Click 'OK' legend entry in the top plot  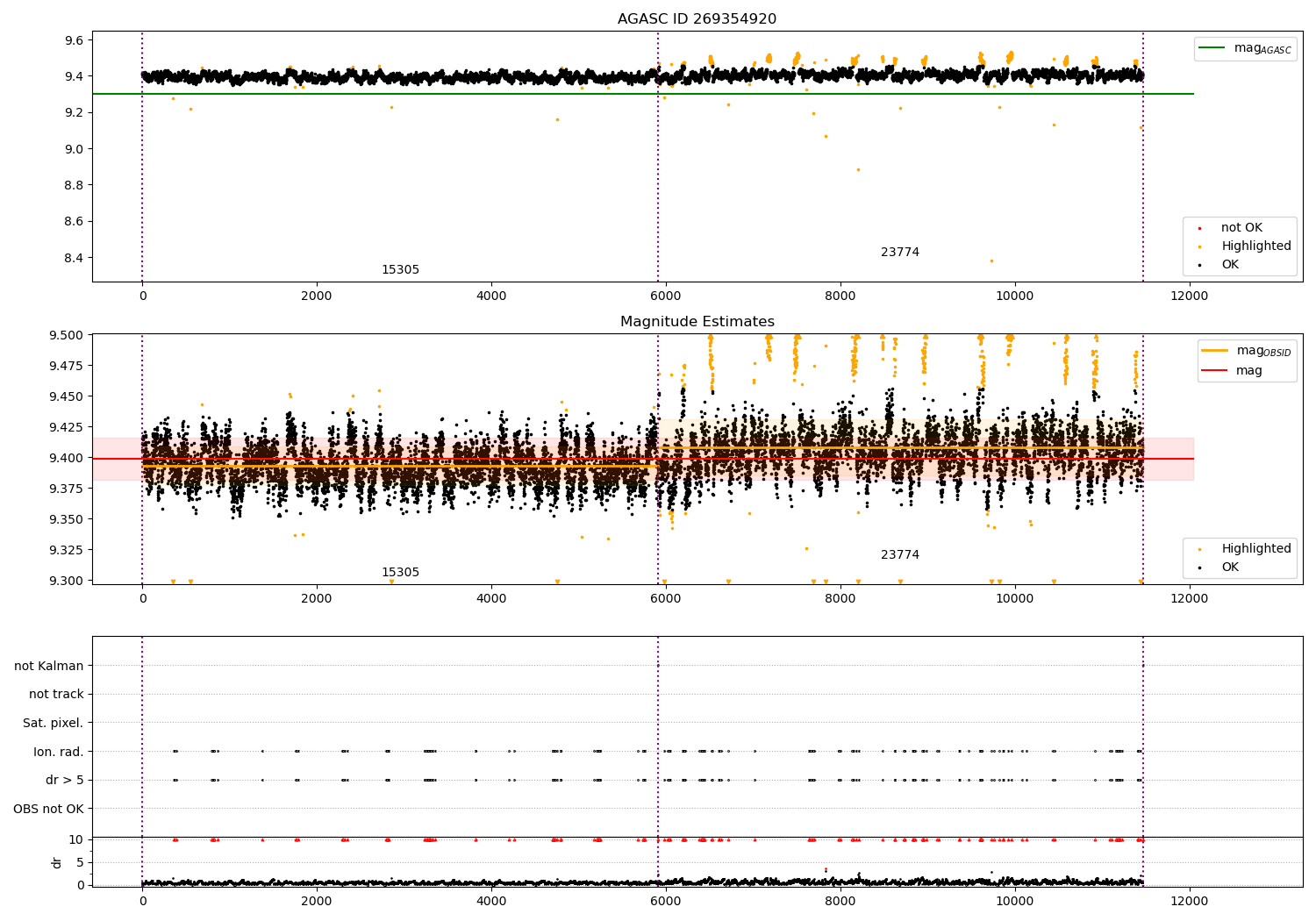click(1219, 265)
